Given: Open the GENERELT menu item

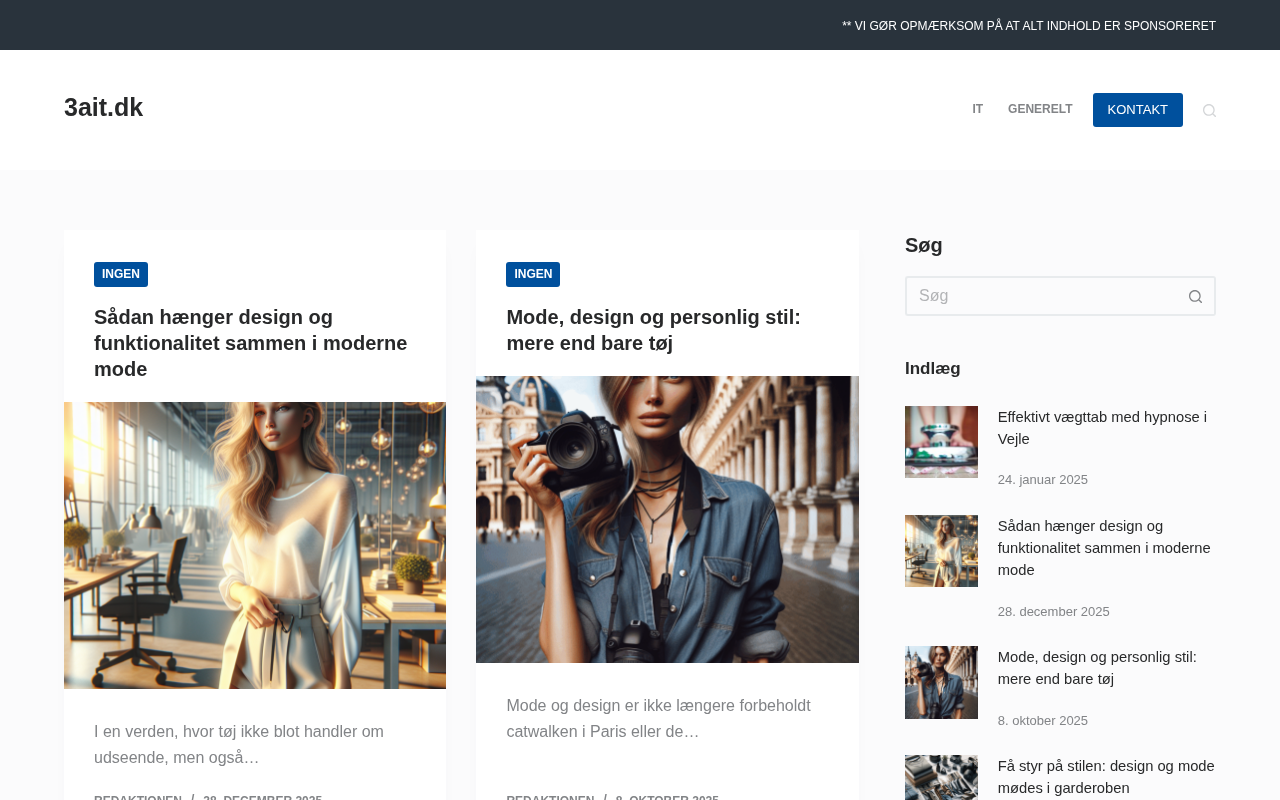Looking at the screenshot, I should pos(1040,110).
